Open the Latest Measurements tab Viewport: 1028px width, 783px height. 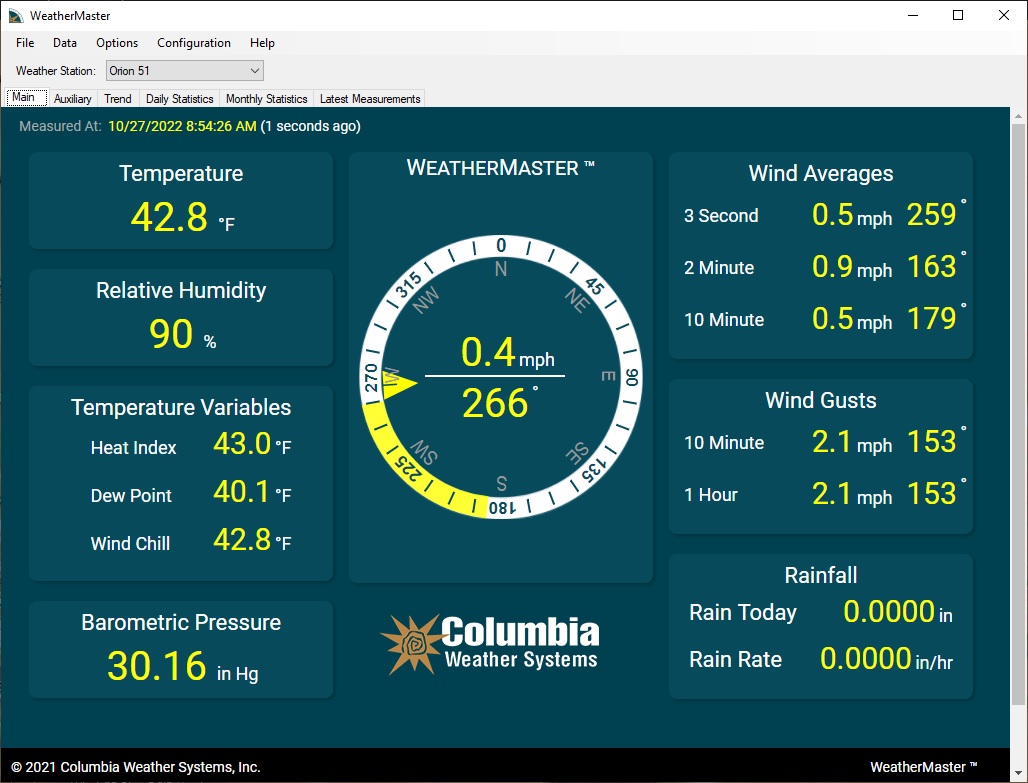tap(370, 98)
